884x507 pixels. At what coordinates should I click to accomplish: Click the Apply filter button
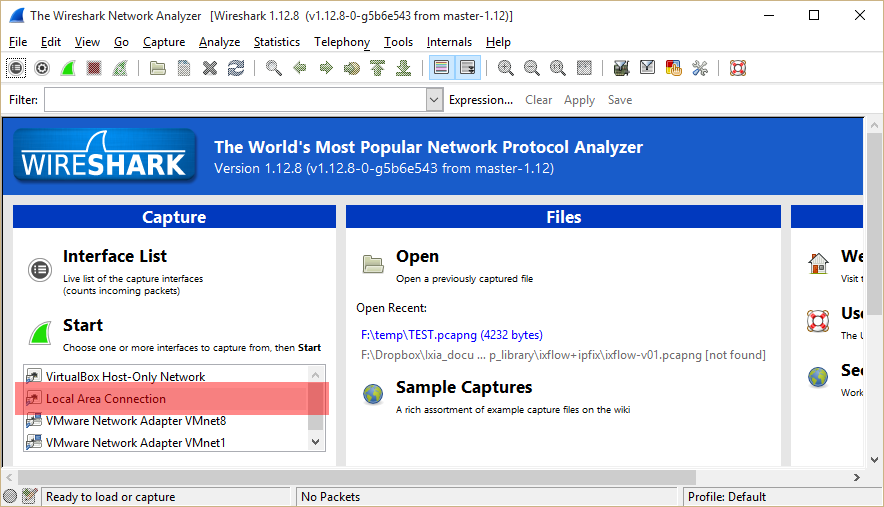coord(580,100)
